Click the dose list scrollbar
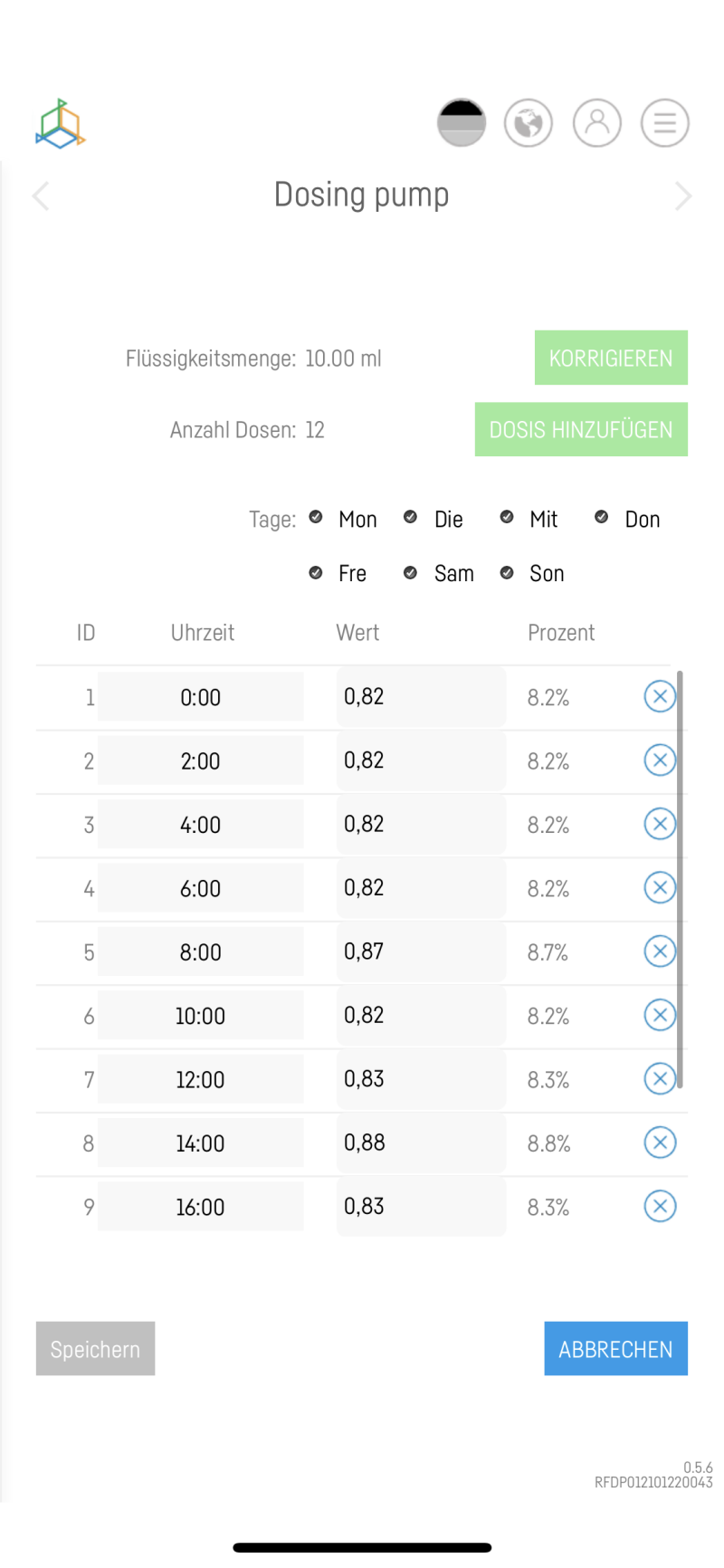This screenshot has height=1568, width=724. [x=680, y=878]
